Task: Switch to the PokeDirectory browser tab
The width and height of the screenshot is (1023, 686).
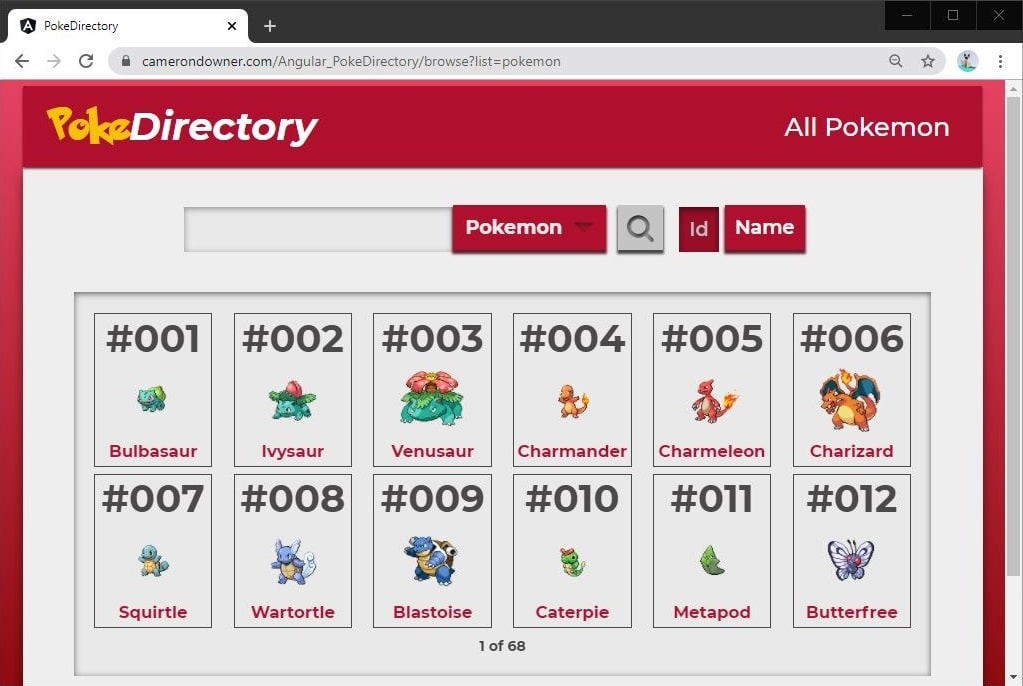Action: click(125, 26)
